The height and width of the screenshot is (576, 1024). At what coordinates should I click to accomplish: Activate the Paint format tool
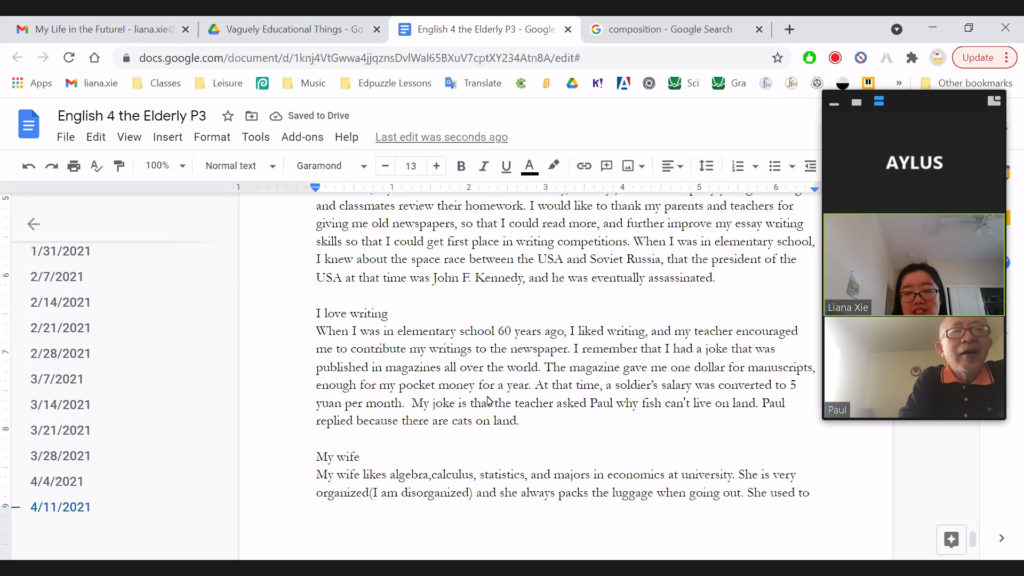(119, 166)
